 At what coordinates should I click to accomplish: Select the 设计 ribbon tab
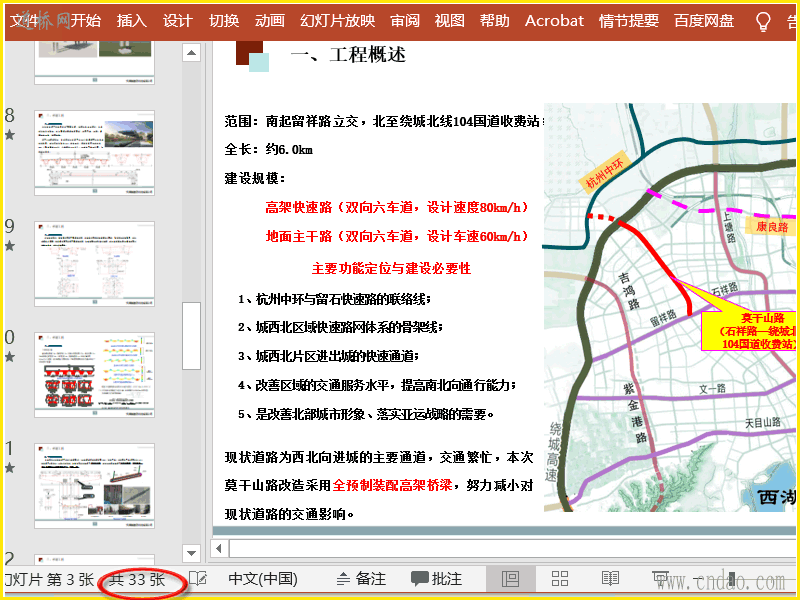pyautogui.click(x=178, y=20)
